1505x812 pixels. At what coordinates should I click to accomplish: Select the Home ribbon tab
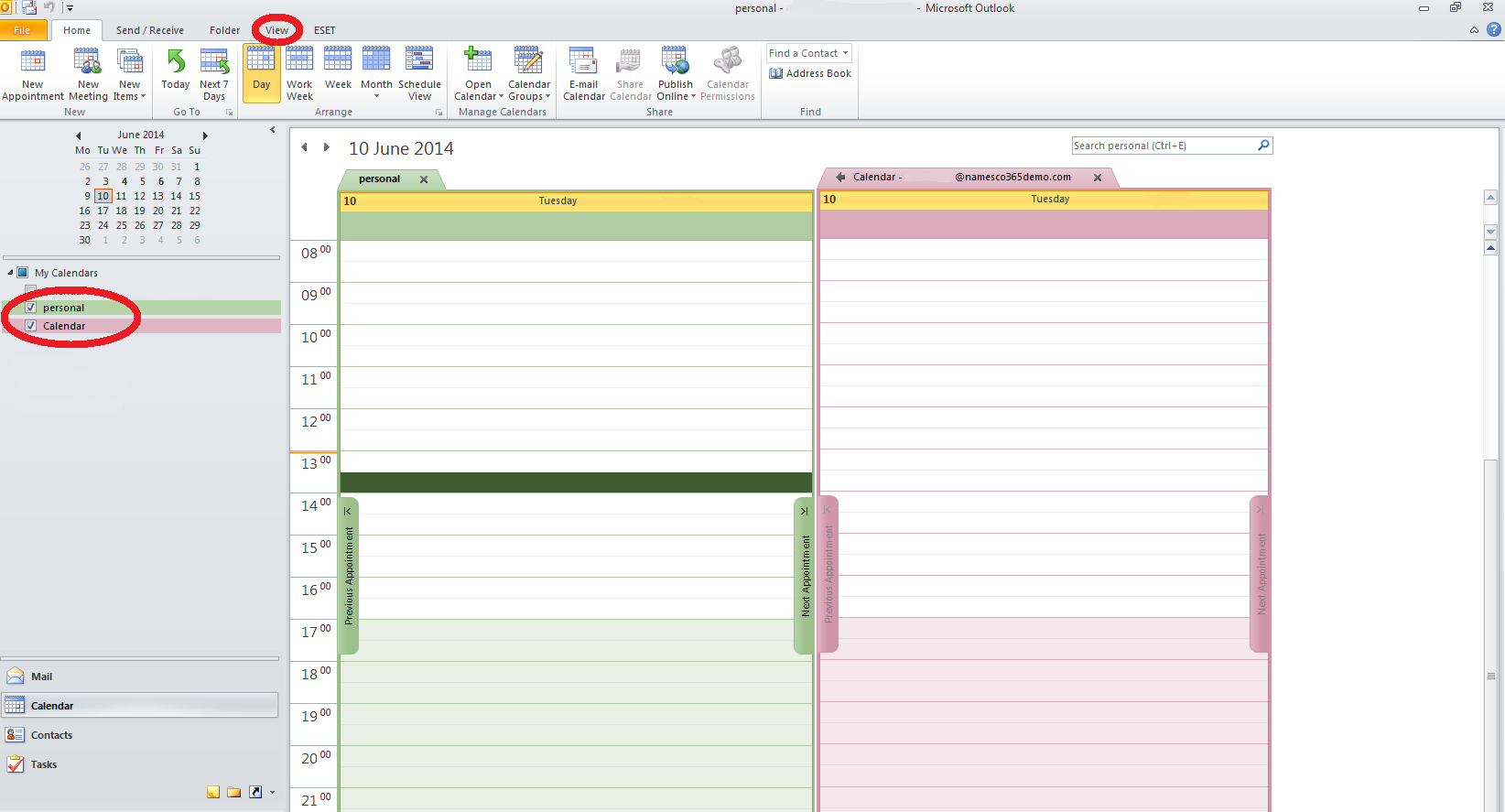point(77,30)
